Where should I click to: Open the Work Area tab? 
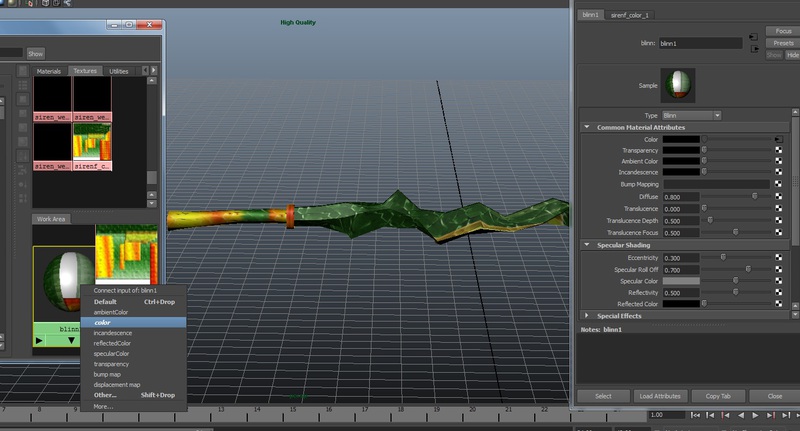pos(51,219)
